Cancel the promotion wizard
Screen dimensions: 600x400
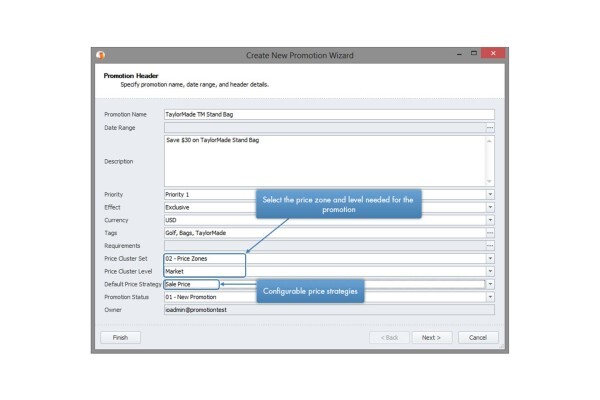coord(478,338)
